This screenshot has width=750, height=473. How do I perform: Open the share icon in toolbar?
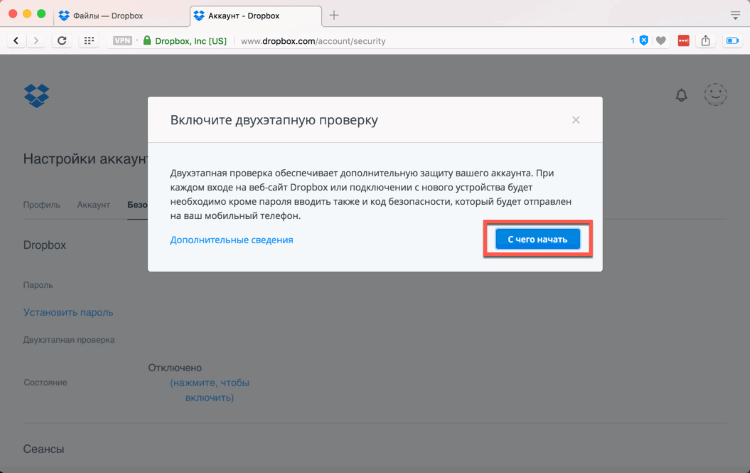pyautogui.click(x=706, y=41)
